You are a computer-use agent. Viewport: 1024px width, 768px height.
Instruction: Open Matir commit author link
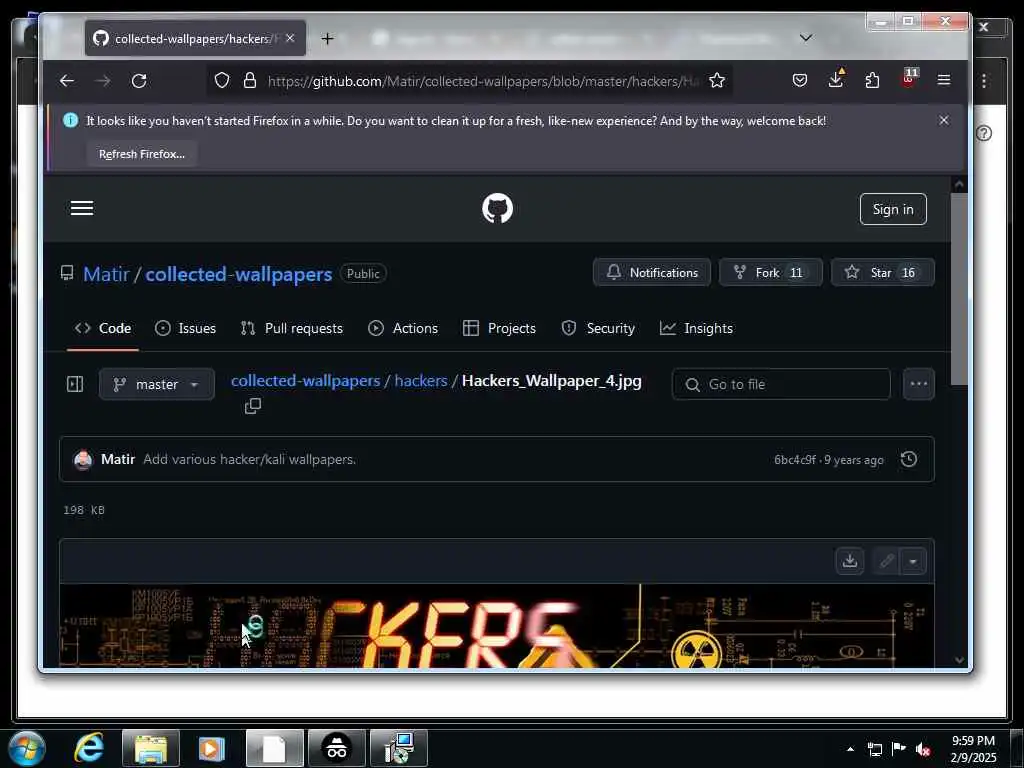point(118,459)
